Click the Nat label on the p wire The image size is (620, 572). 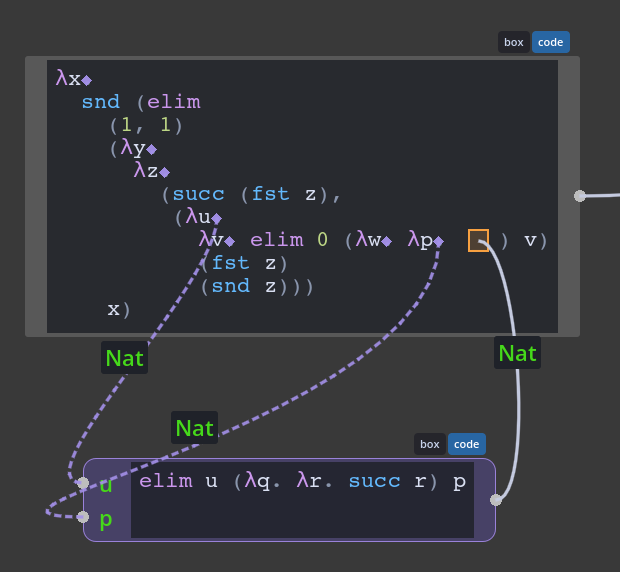(x=195, y=428)
